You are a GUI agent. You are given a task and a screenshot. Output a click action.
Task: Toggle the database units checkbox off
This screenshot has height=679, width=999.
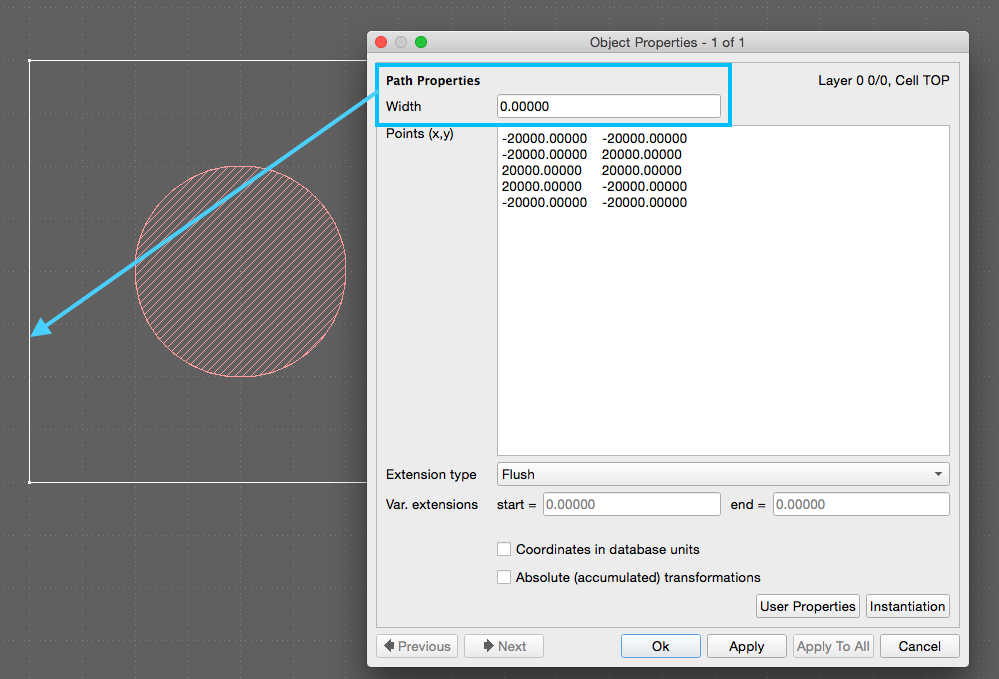[504, 549]
